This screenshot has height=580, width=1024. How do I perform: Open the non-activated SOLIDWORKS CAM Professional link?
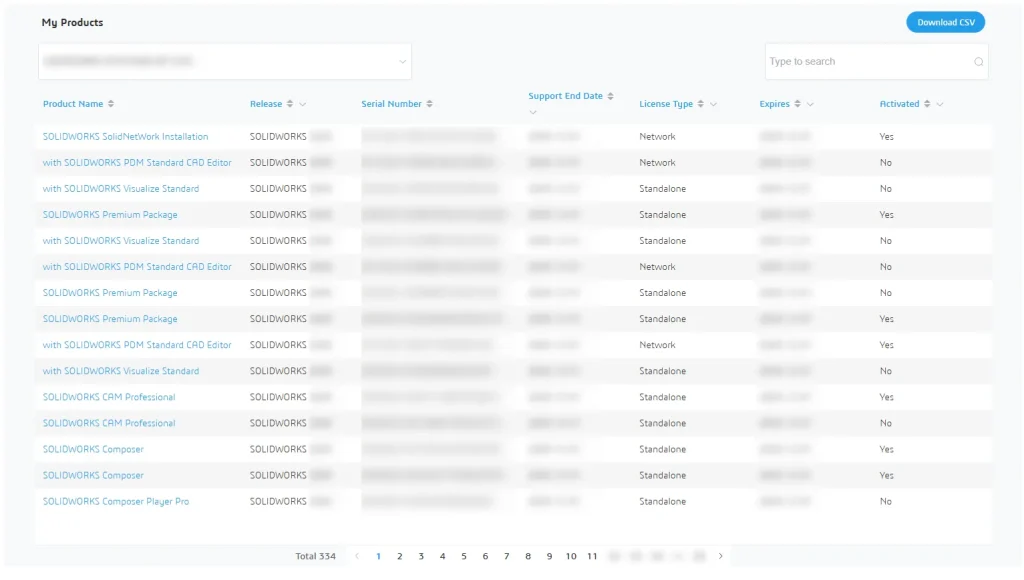click(x=109, y=423)
